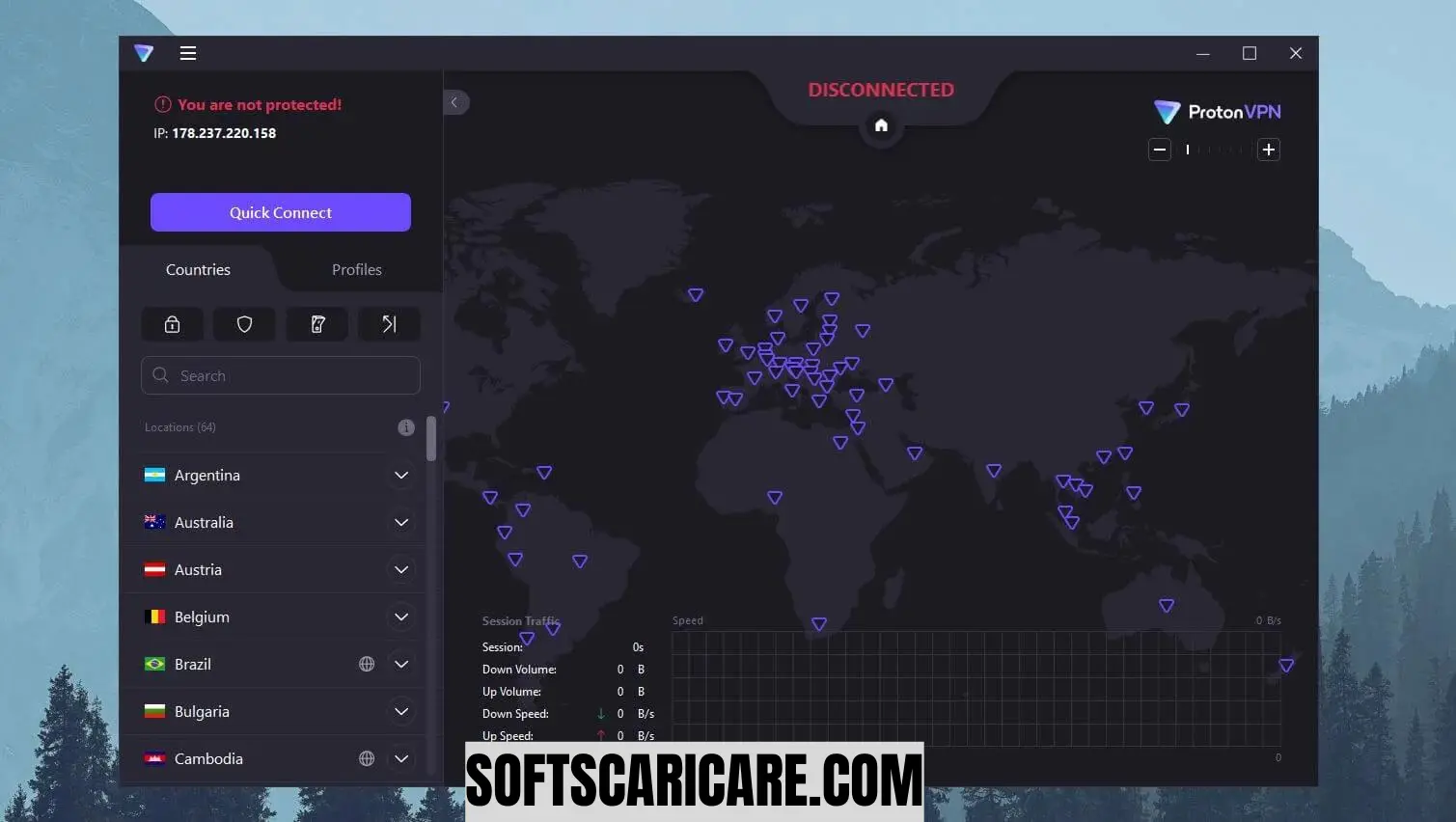Click the India server marker on map
The image size is (1456, 822).
tap(994, 471)
